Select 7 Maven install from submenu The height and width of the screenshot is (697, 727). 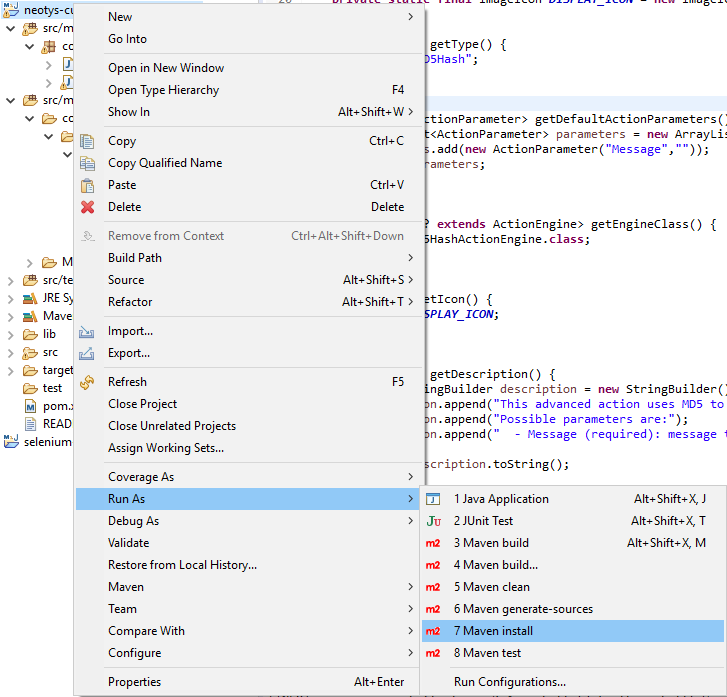[x=493, y=631]
